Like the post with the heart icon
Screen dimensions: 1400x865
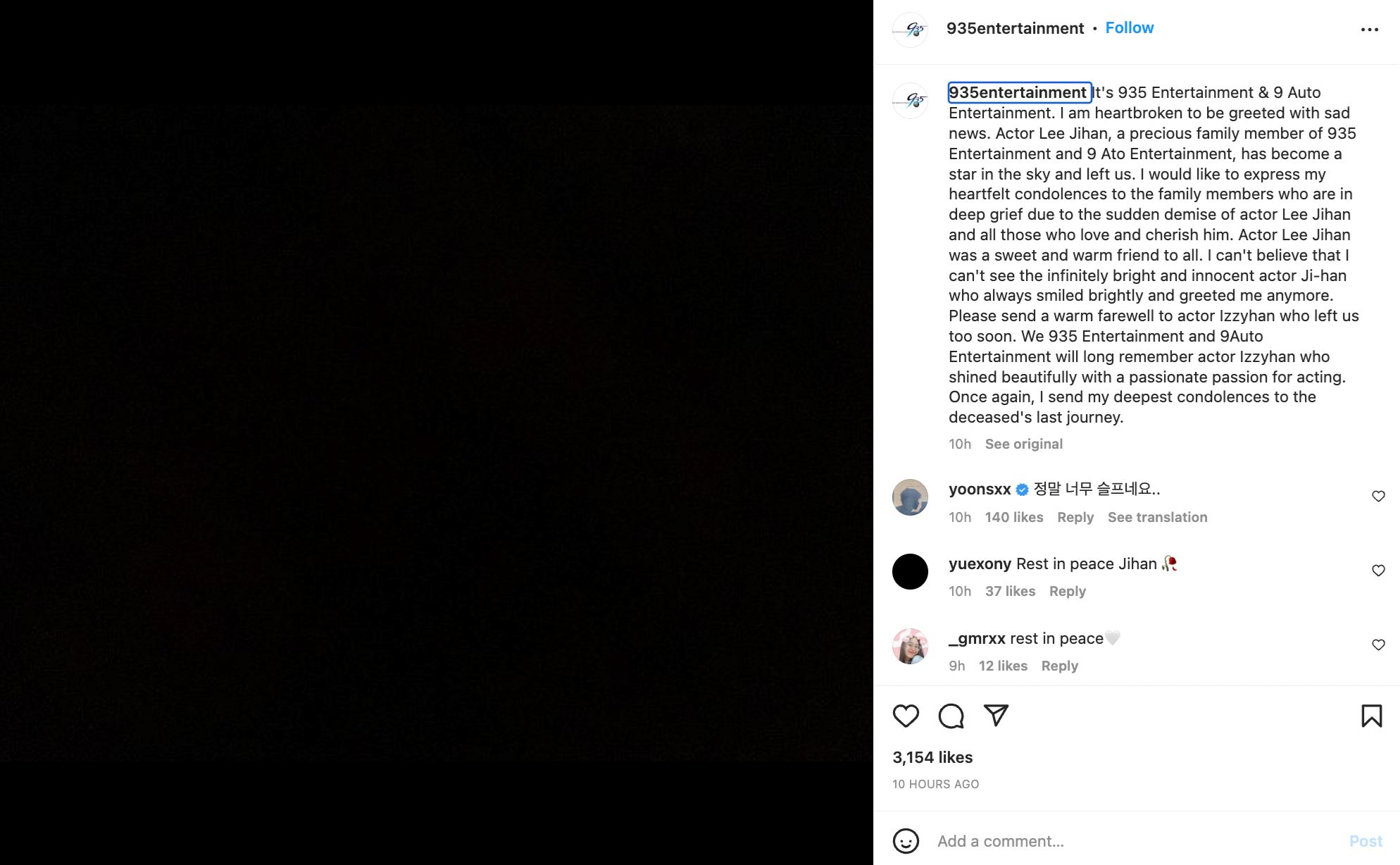click(x=906, y=716)
